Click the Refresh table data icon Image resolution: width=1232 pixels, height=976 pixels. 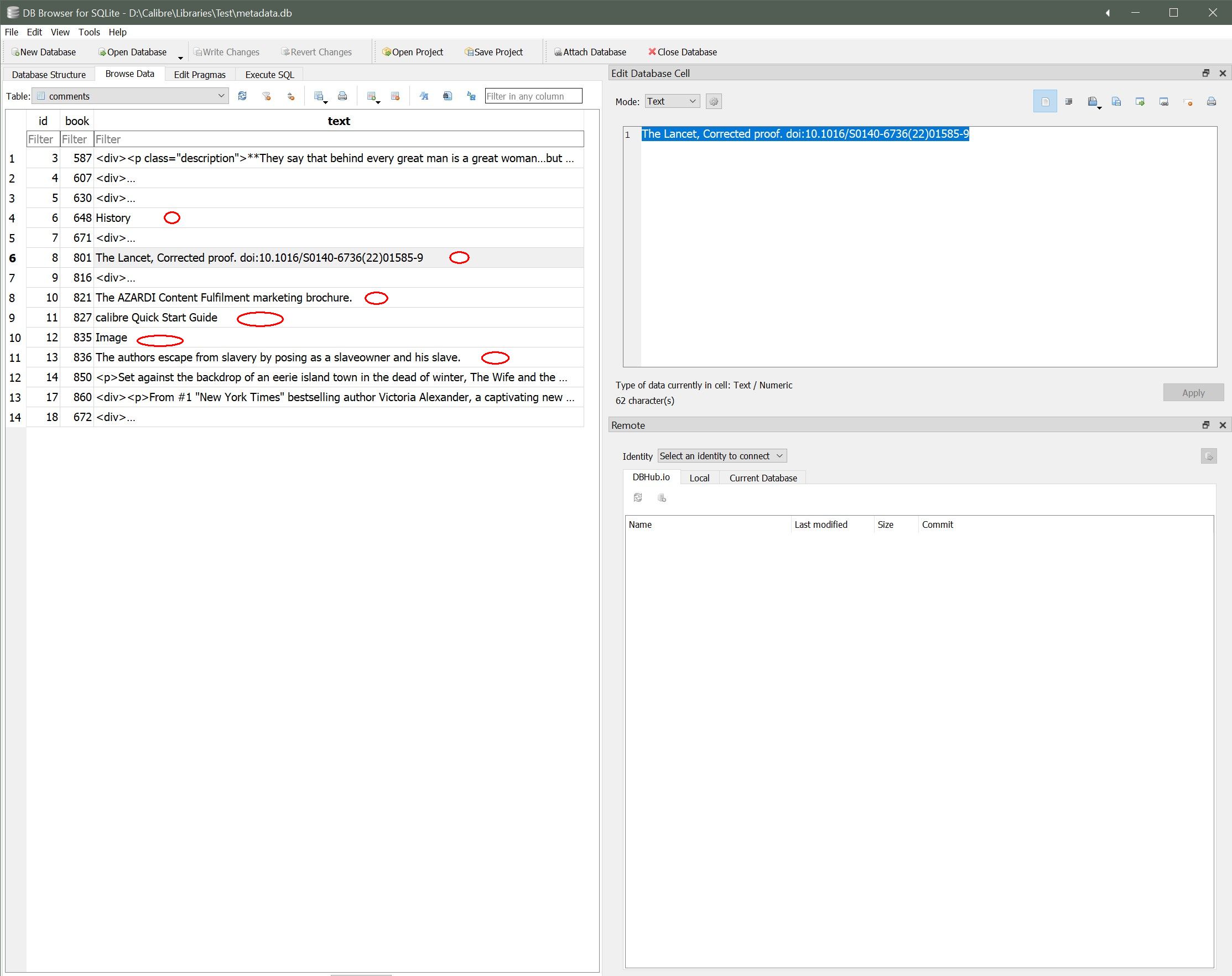tap(242, 96)
